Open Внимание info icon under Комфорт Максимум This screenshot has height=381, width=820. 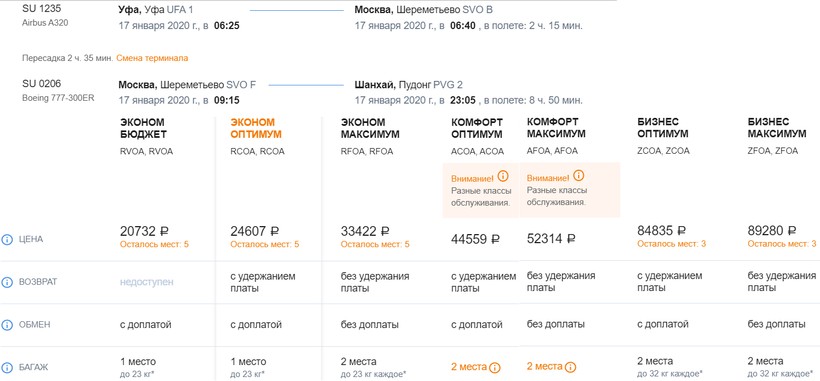[x=578, y=175]
